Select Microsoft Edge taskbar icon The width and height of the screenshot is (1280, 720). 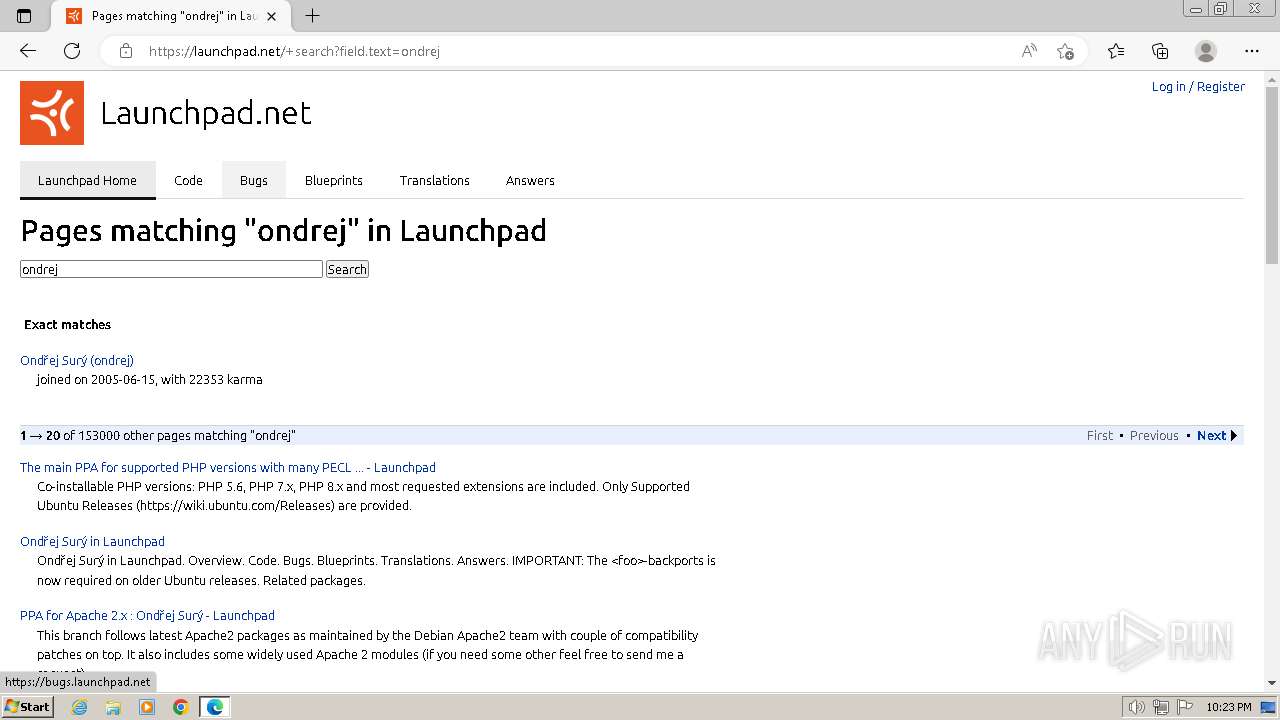[x=215, y=707]
